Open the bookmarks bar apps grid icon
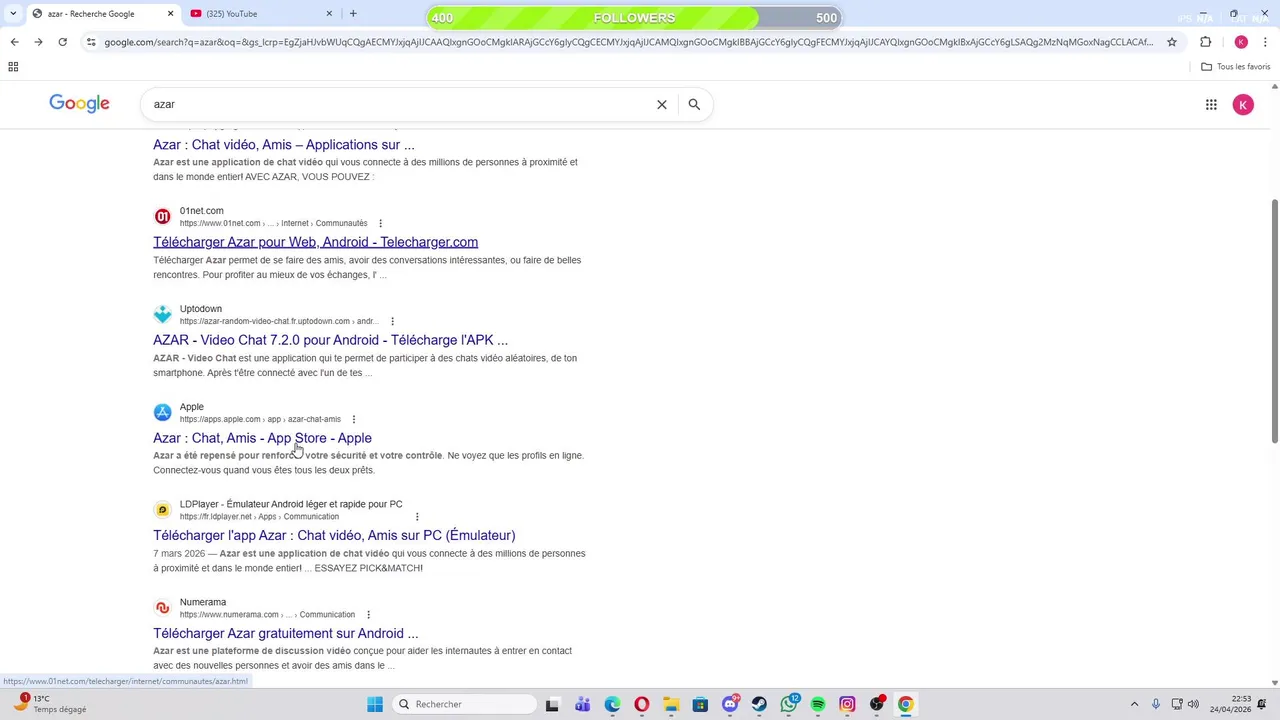Screen dimensions: 1280x720 coord(13,67)
